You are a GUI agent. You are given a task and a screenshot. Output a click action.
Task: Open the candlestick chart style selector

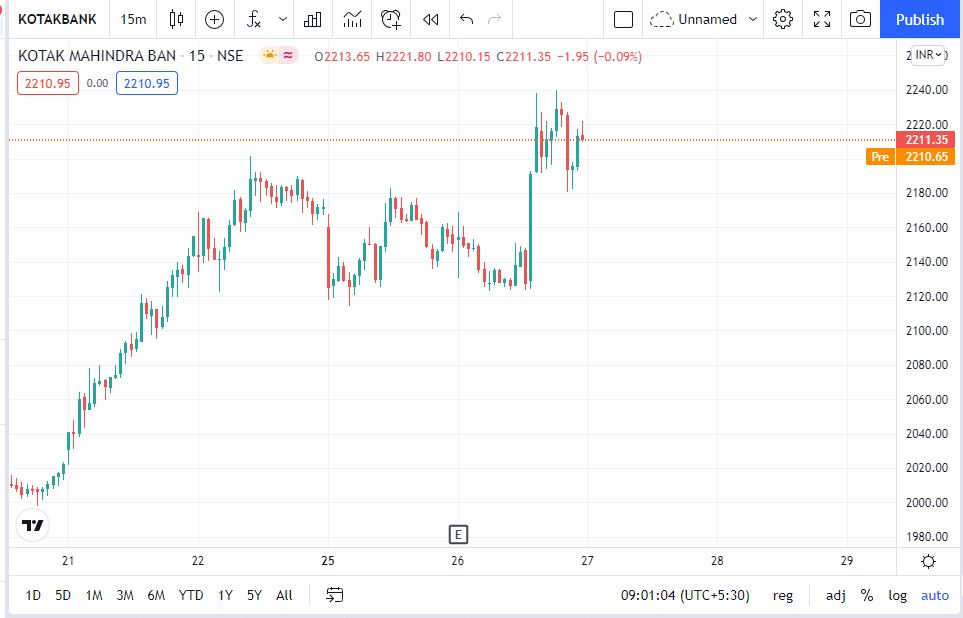177,19
